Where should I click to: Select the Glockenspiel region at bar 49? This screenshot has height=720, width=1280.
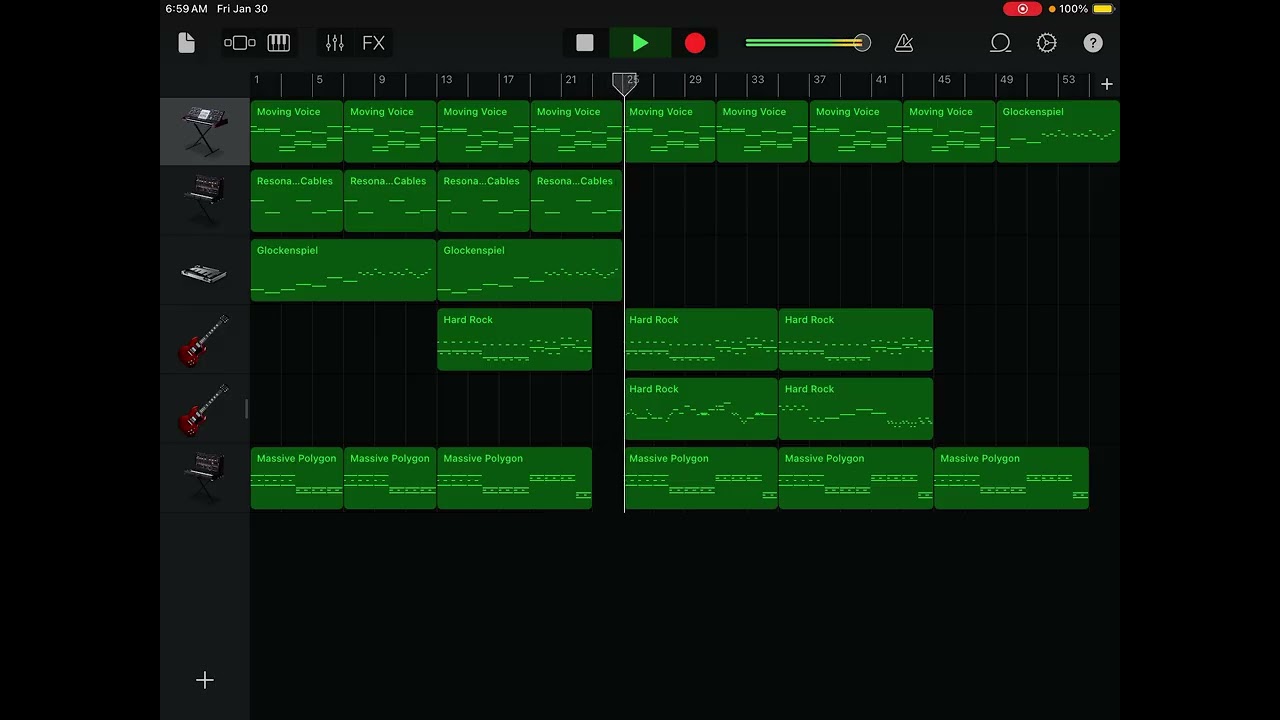click(x=1058, y=131)
